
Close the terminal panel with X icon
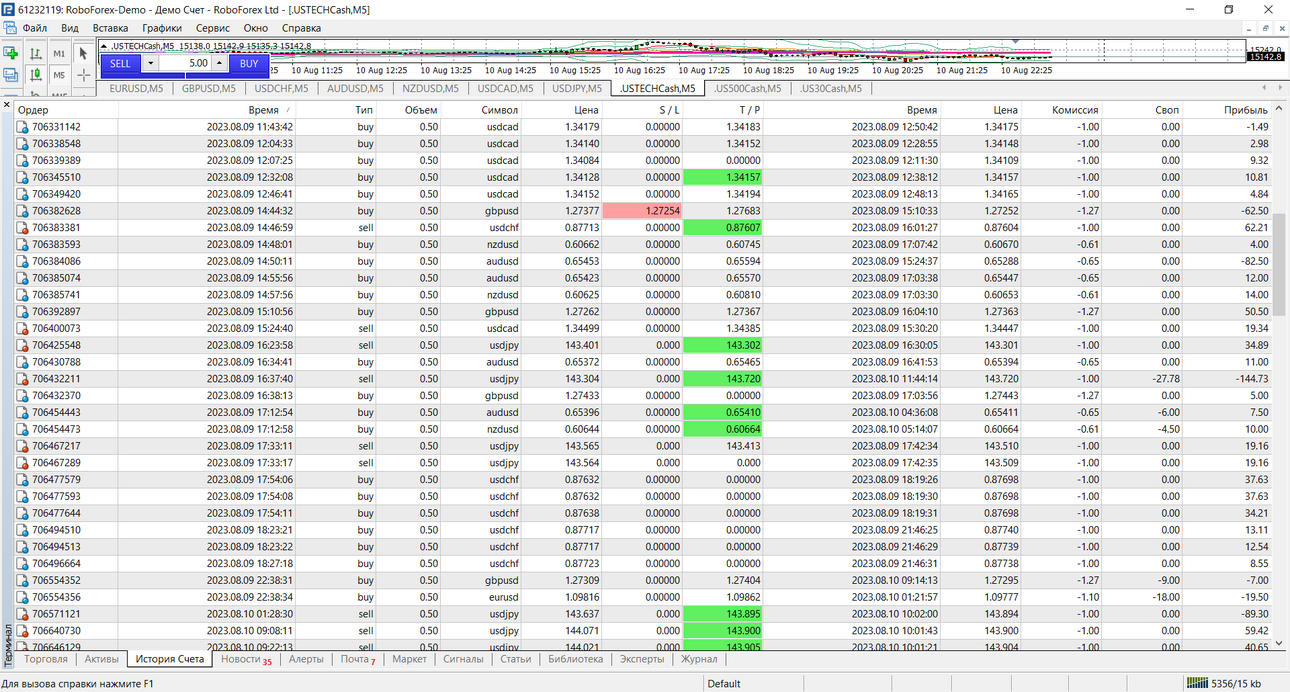[6, 103]
